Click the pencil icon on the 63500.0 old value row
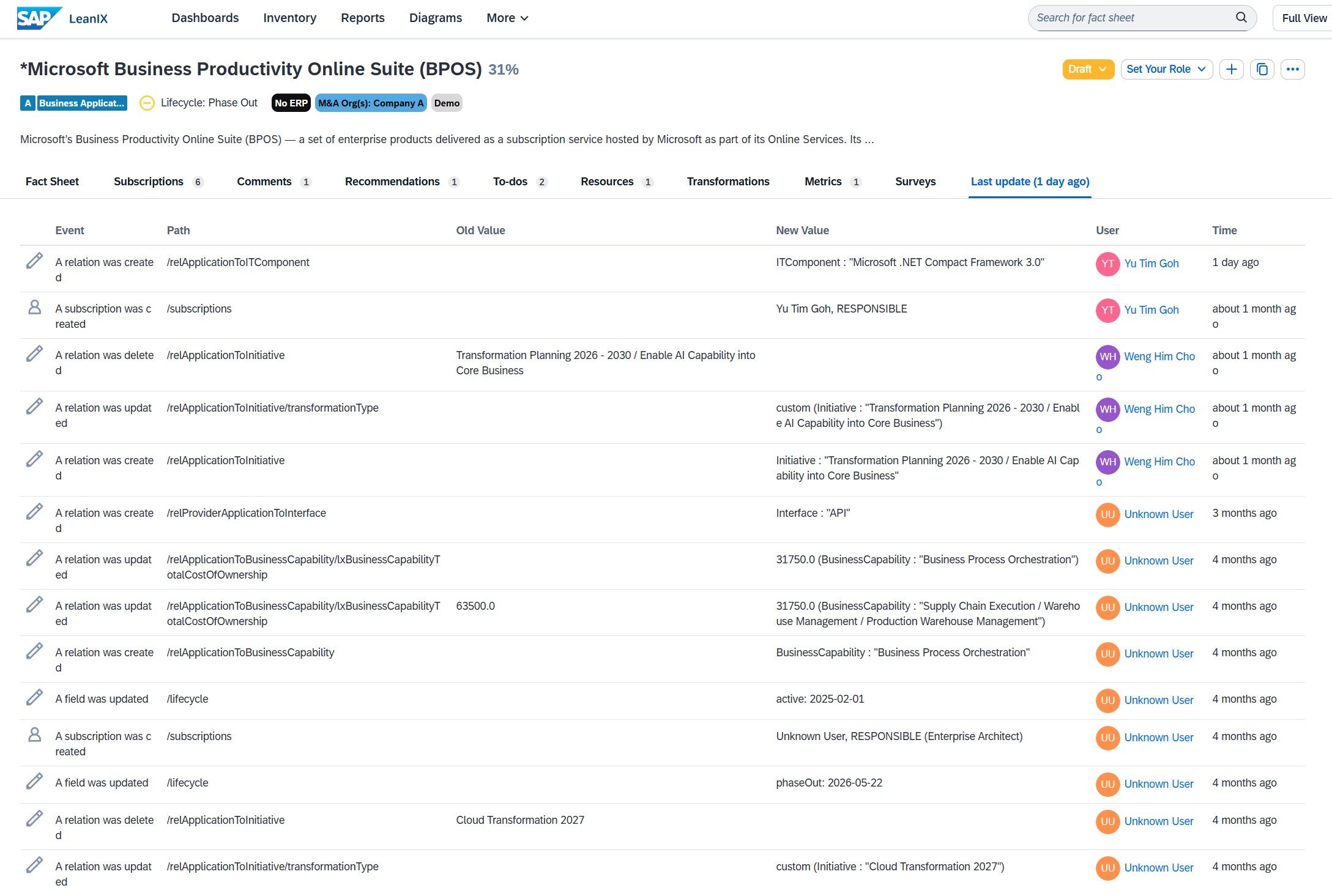Viewport: 1332px width, 896px height. 34,605
